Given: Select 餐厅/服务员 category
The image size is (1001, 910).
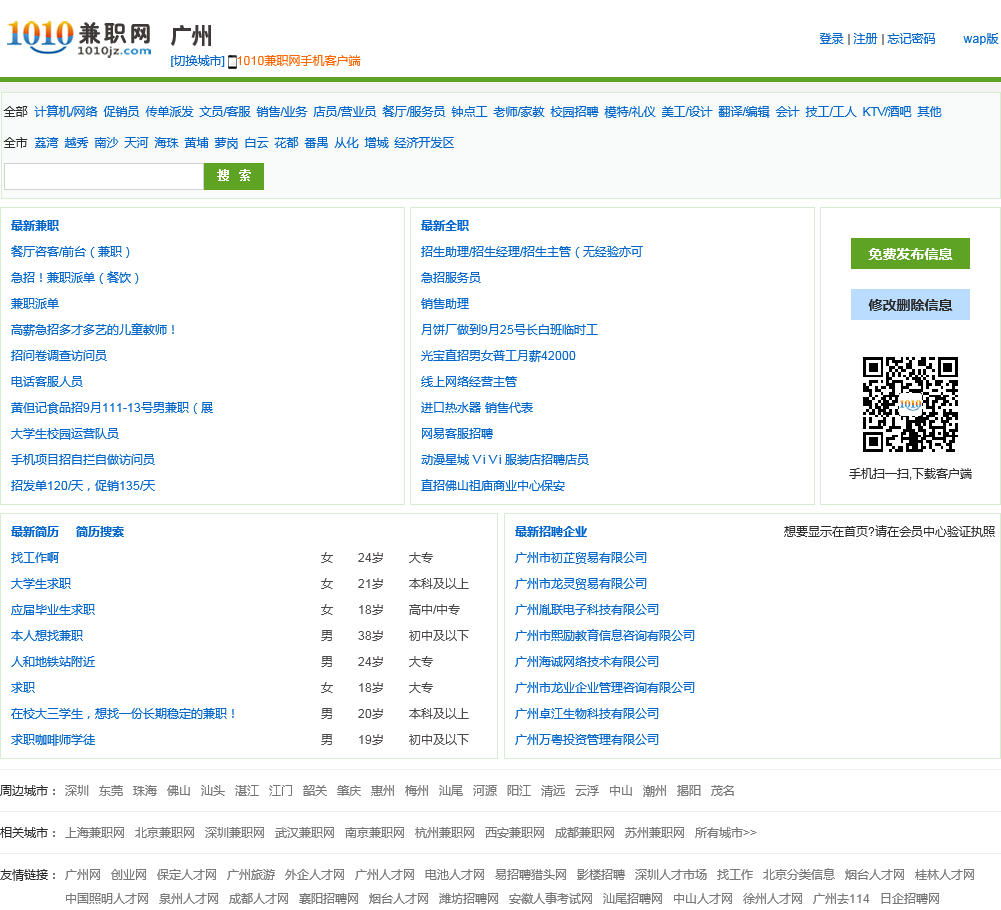Looking at the screenshot, I should click(x=414, y=112).
